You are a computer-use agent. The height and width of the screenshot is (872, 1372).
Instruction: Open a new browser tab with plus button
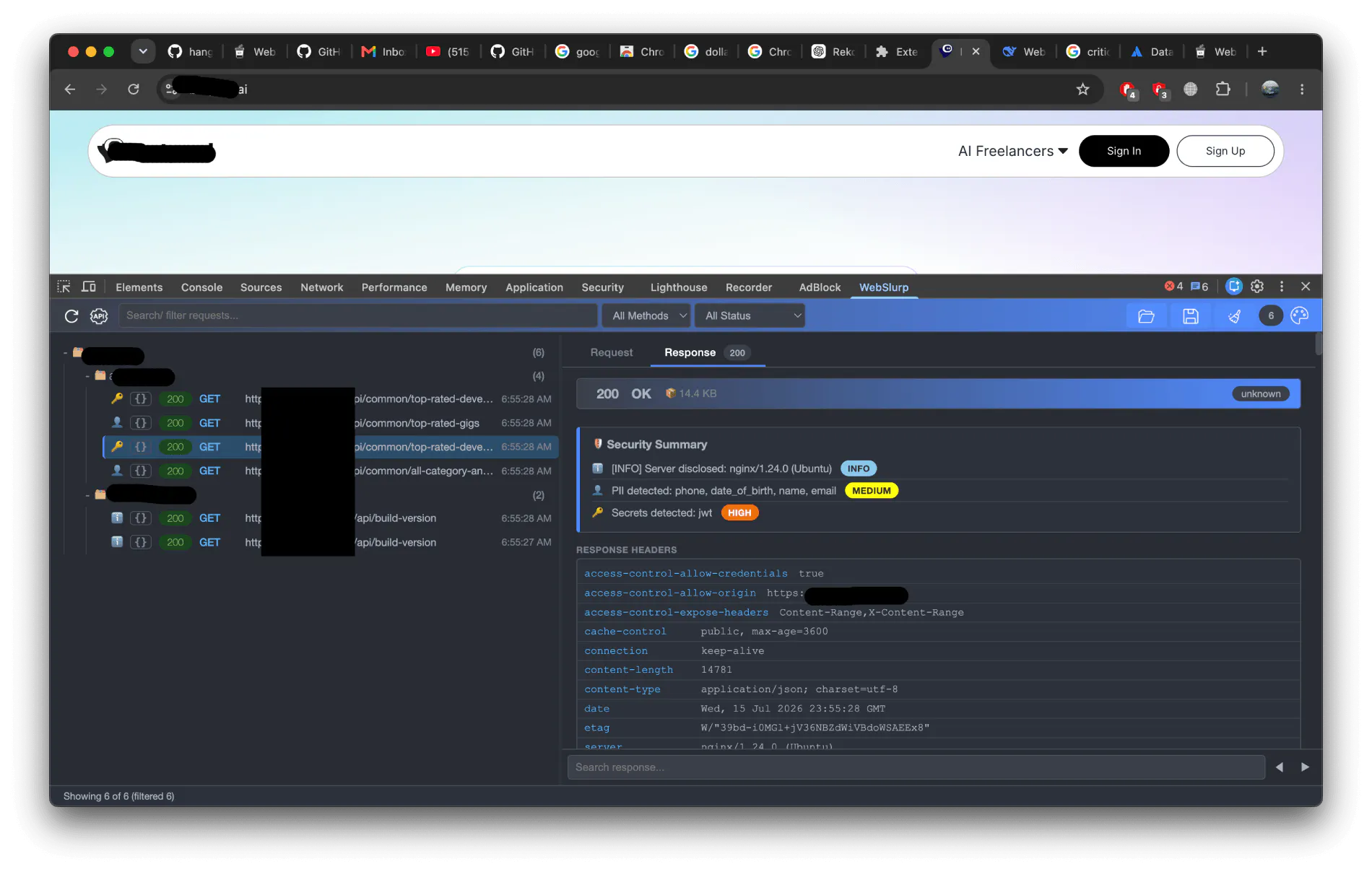pos(1262,51)
